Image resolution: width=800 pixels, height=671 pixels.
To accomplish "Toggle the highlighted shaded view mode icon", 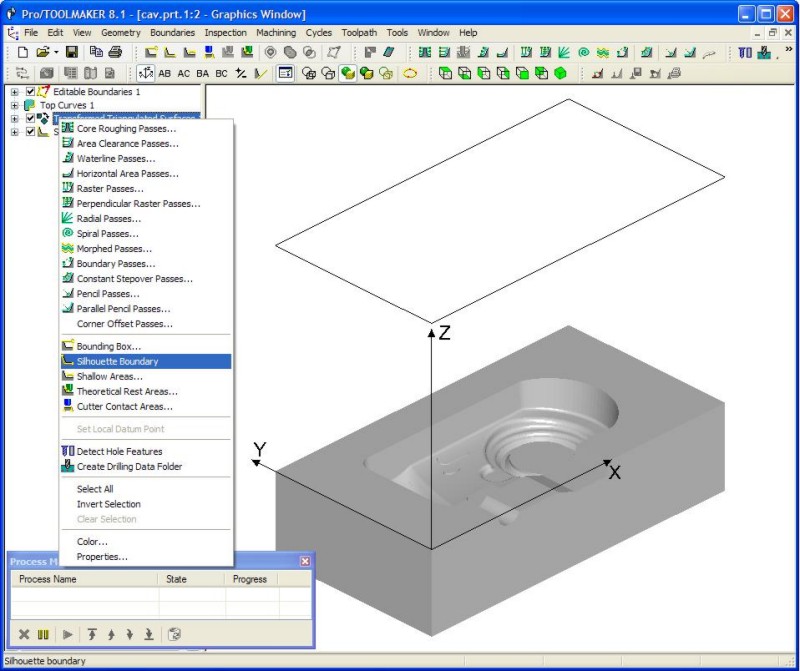I will [x=348, y=73].
